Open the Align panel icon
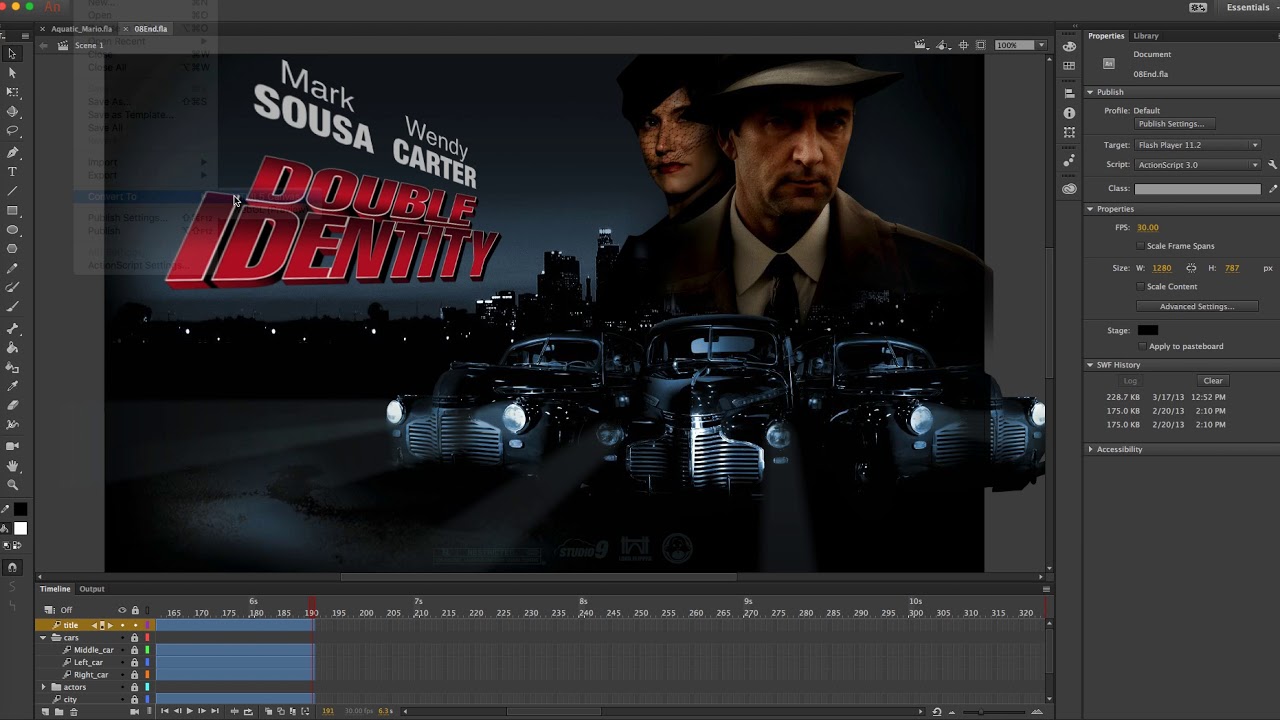This screenshot has height=720, width=1280. 1069,94
